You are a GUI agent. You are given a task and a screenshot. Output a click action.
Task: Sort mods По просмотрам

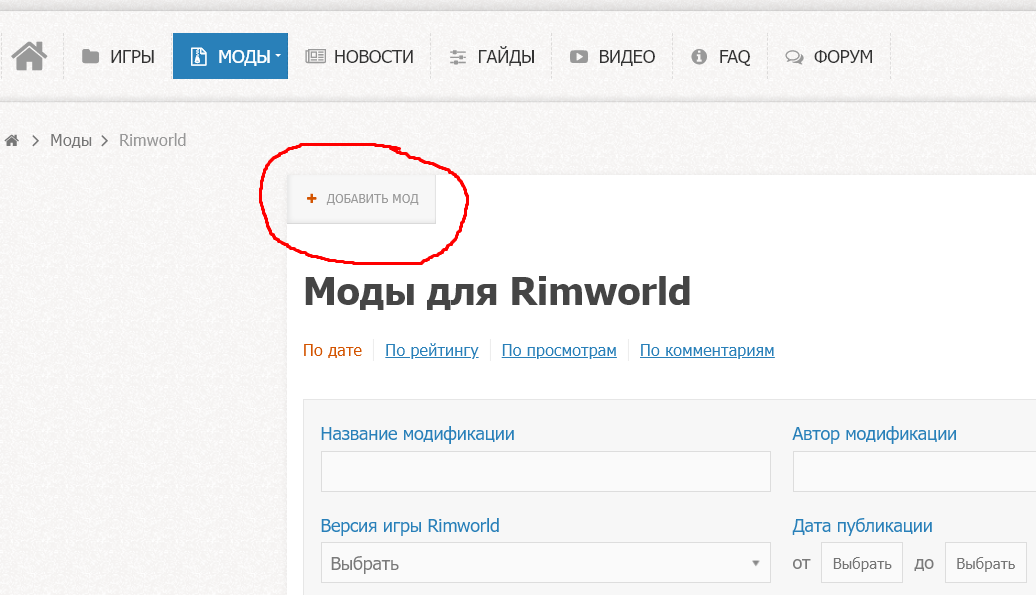[559, 351]
